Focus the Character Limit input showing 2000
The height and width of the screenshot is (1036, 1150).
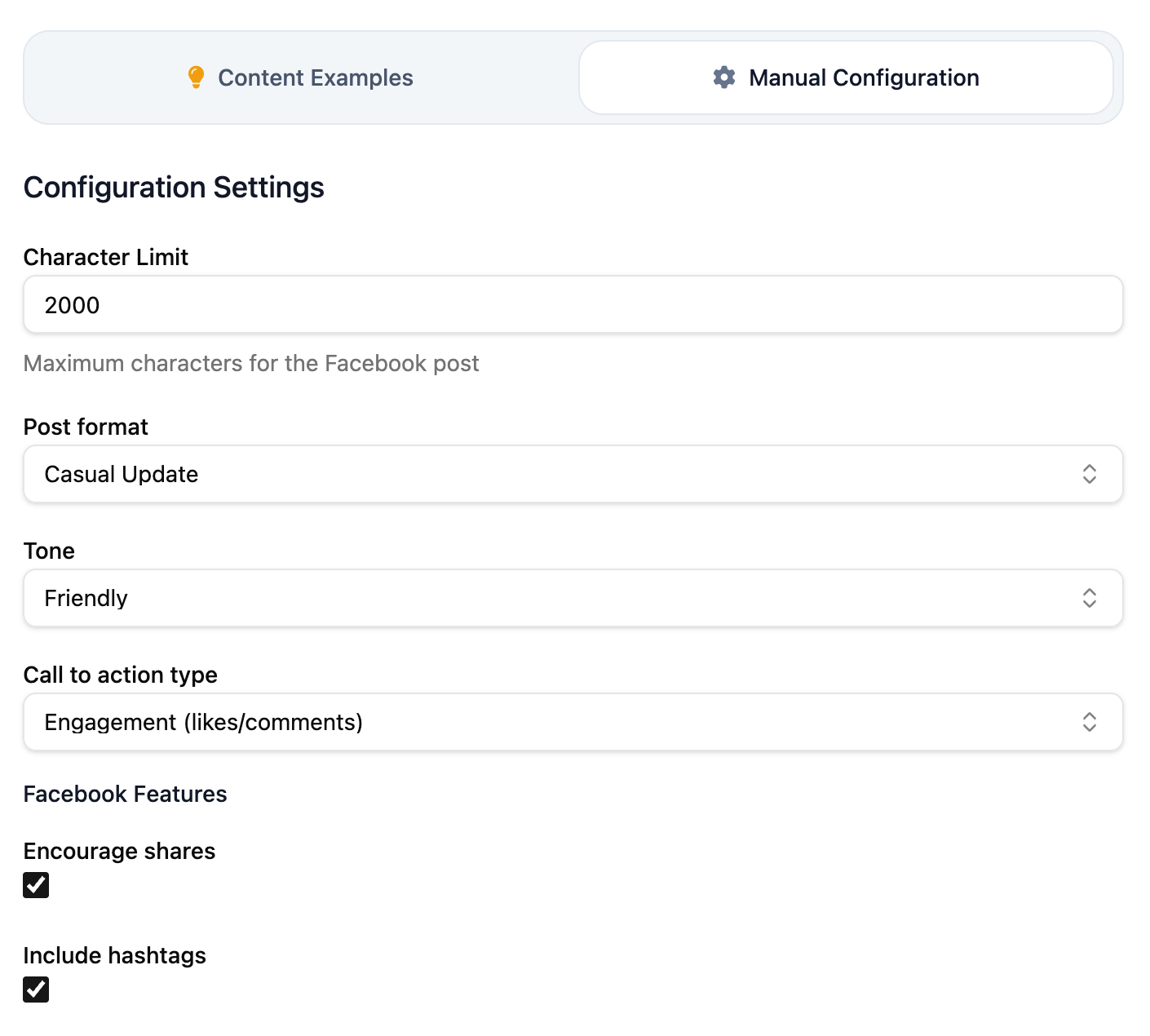pos(573,304)
